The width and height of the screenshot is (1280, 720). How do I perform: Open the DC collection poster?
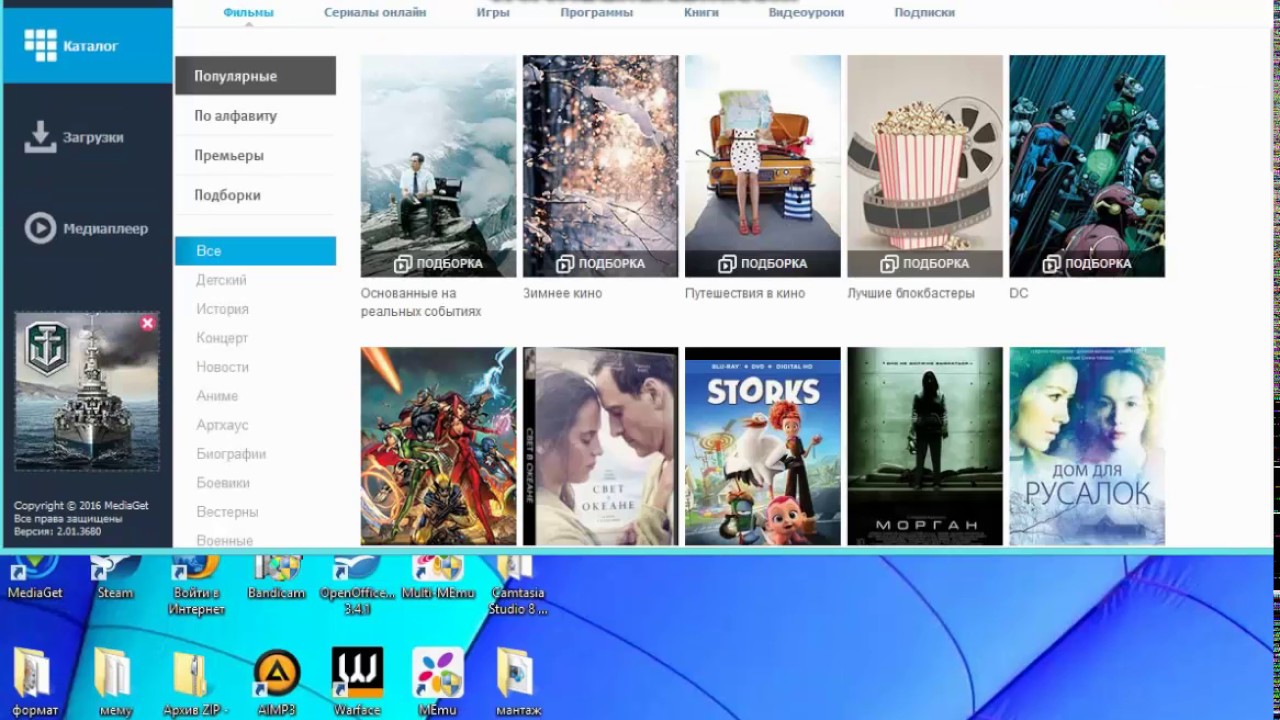[1086, 166]
